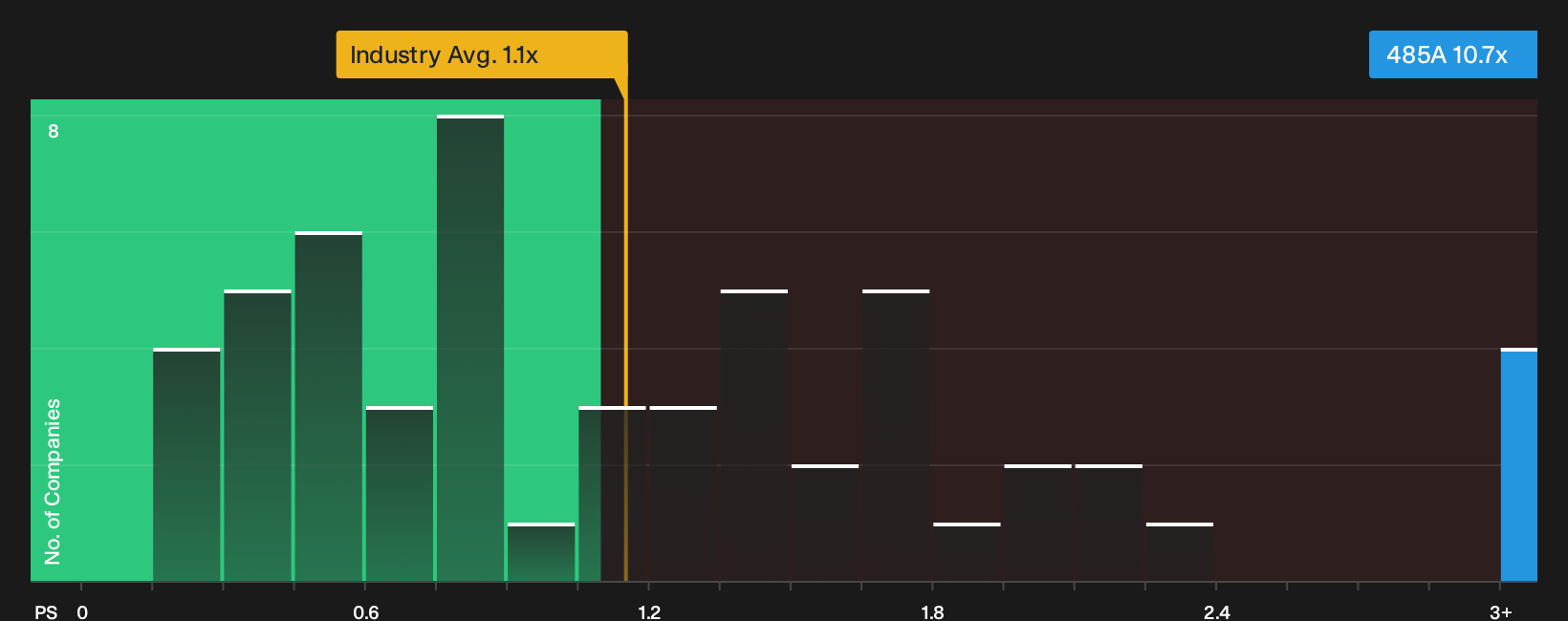Click the 8 y-axis value label

54,131
